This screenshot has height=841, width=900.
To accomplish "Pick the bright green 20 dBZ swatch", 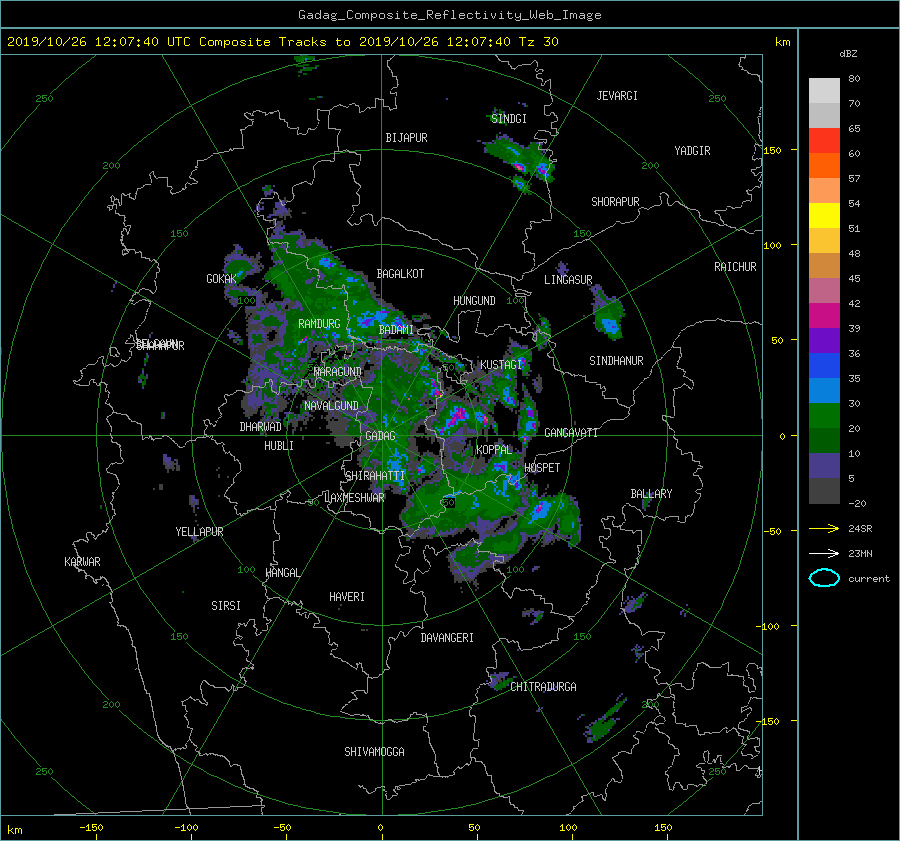I will tap(824, 416).
